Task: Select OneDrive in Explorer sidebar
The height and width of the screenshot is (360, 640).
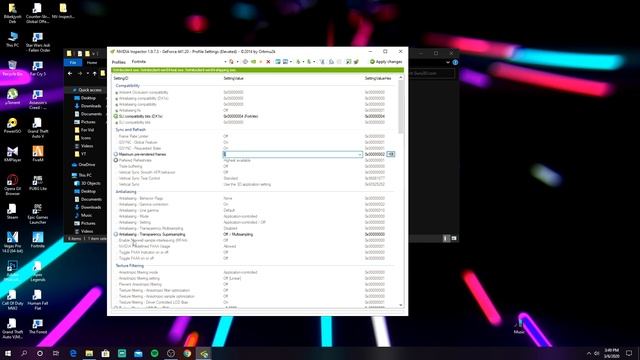Action: (x=84, y=164)
